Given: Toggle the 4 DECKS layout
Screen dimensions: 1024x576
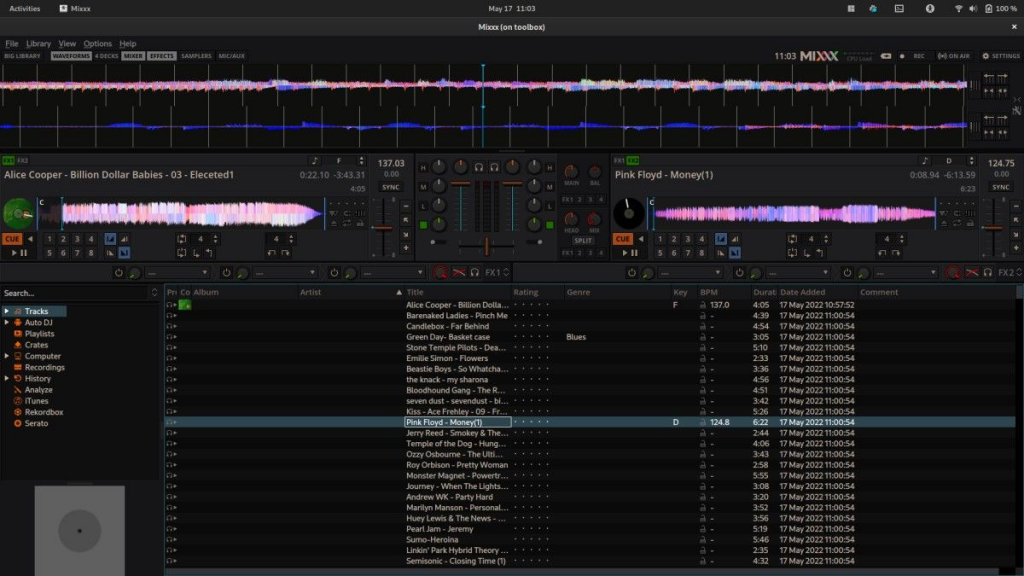Looking at the screenshot, I should 106,56.
